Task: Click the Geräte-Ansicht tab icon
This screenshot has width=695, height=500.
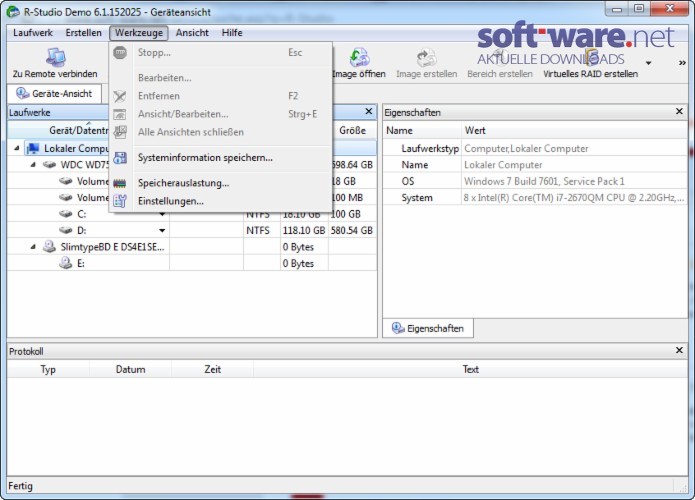Action: point(23,93)
